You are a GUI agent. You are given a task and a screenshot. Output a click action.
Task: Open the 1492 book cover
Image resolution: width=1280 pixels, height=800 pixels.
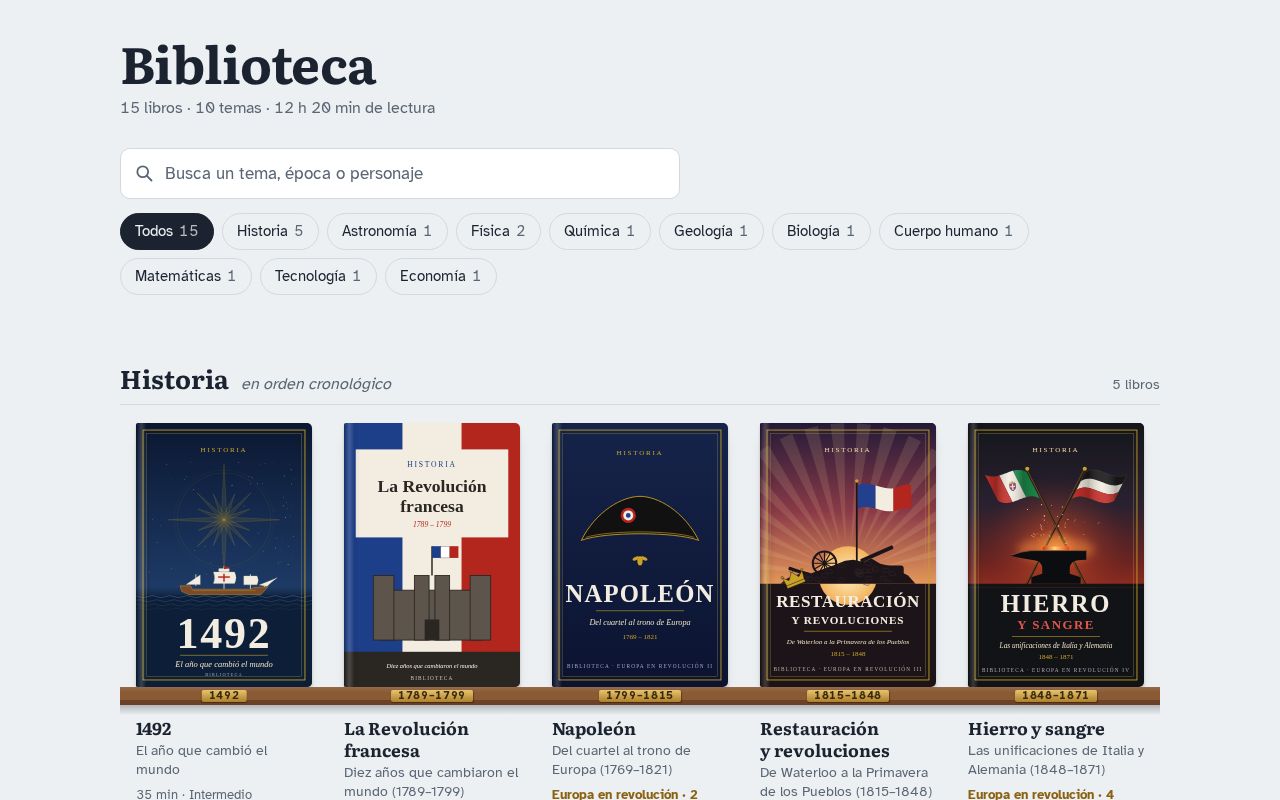point(224,555)
